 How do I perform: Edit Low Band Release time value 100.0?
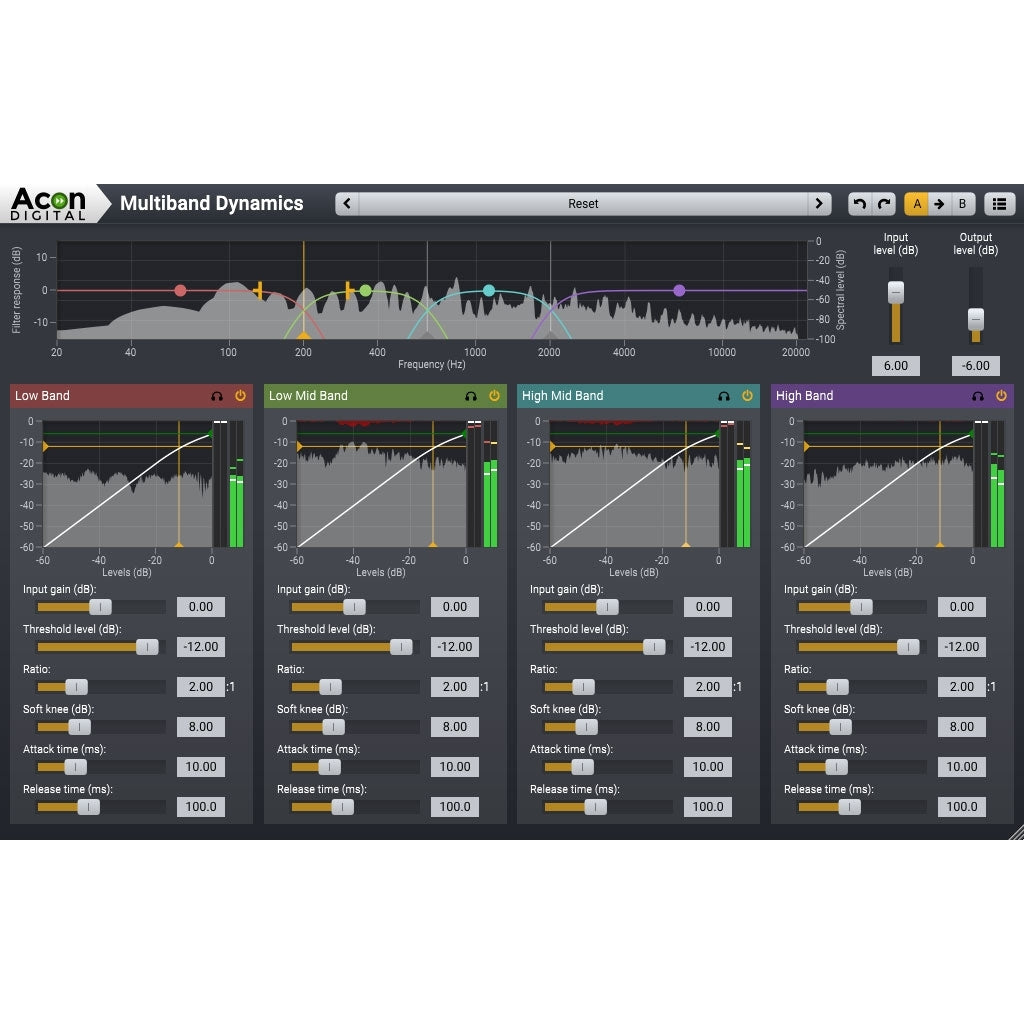point(201,807)
